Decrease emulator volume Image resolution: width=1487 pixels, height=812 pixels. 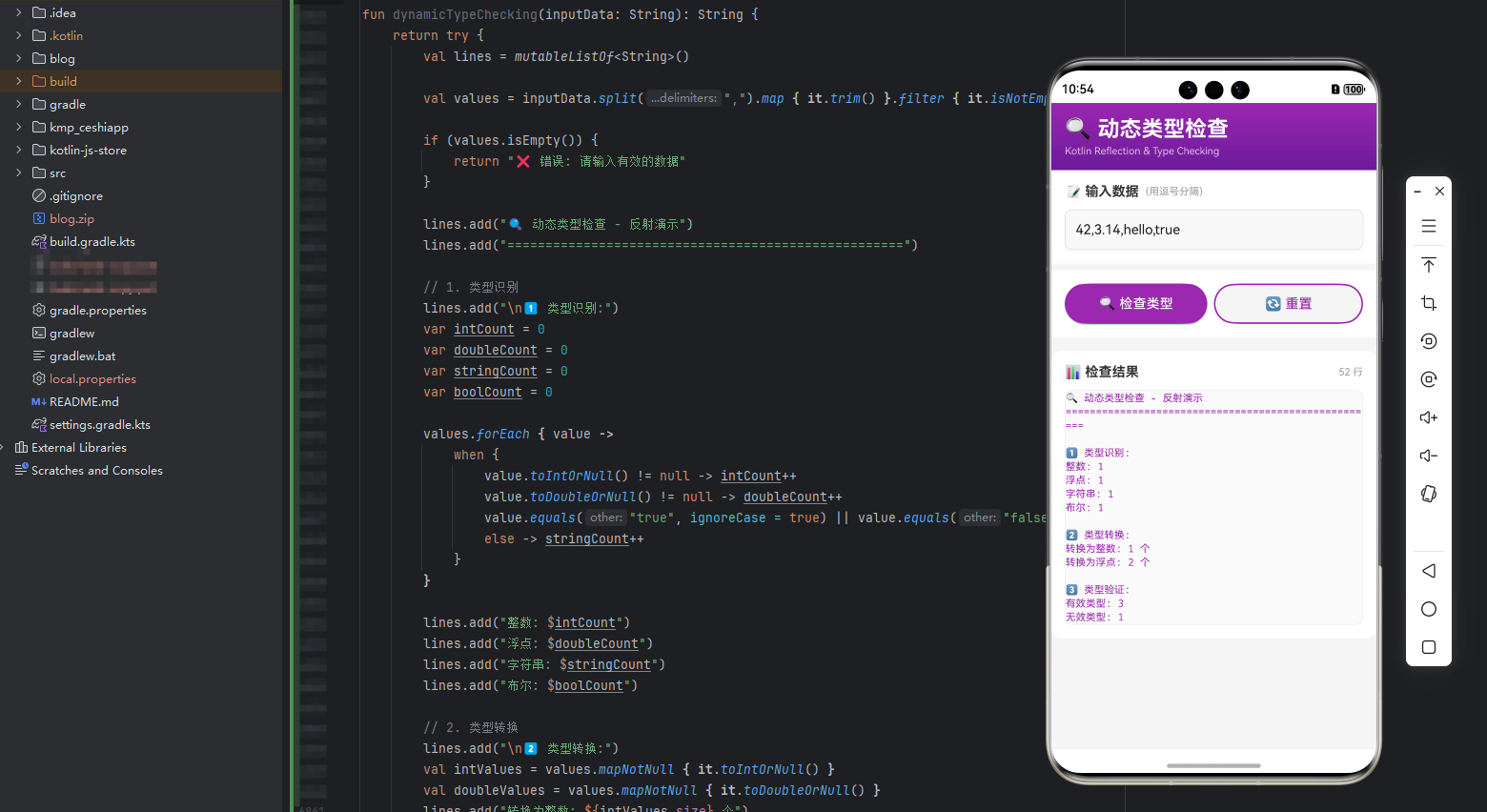coord(1428,456)
